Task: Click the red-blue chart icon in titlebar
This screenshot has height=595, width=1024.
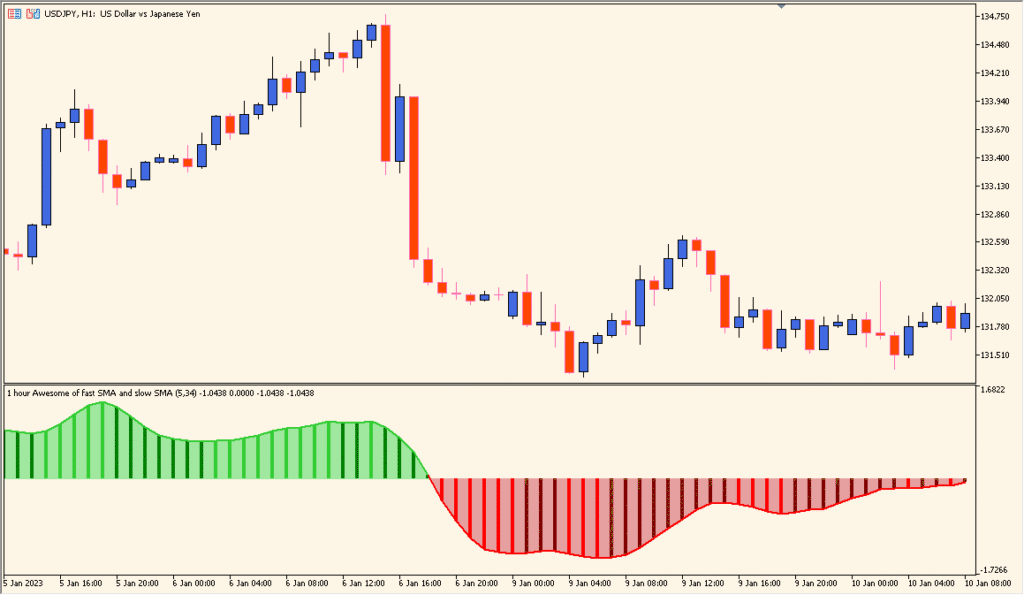Action: pyautogui.click(x=32, y=13)
